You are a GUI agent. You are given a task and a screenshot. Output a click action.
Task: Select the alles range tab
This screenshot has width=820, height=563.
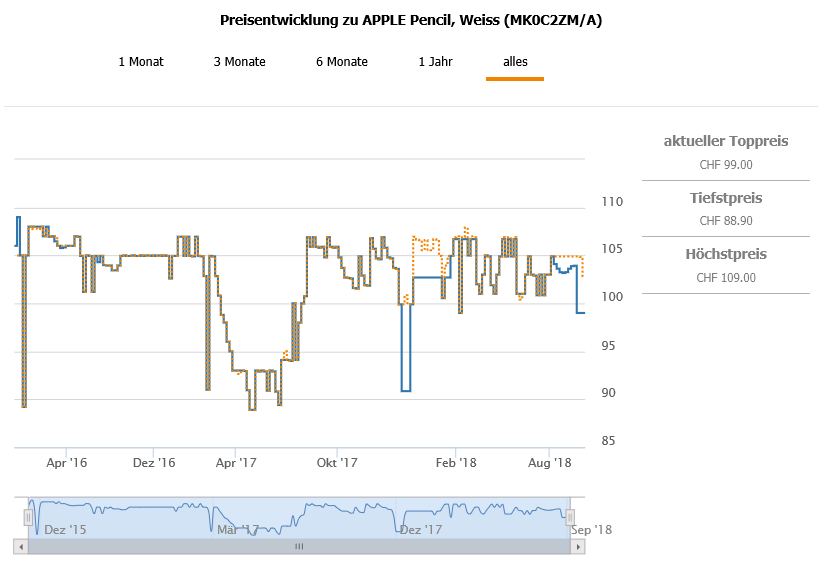point(515,62)
